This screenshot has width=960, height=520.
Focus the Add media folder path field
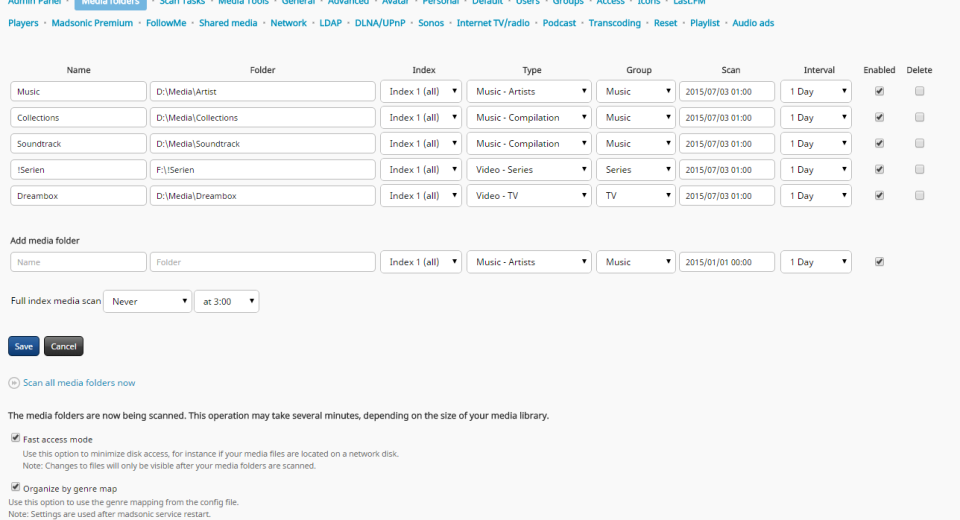pyautogui.click(x=263, y=262)
